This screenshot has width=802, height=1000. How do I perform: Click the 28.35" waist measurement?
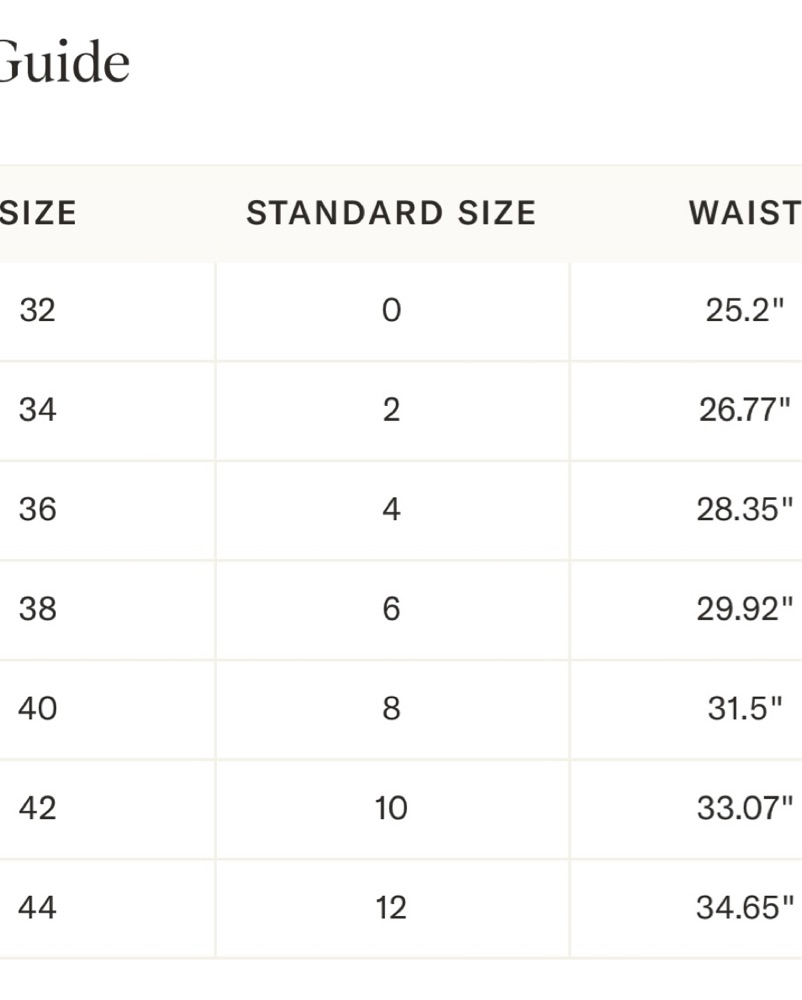click(x=745, y=509)
